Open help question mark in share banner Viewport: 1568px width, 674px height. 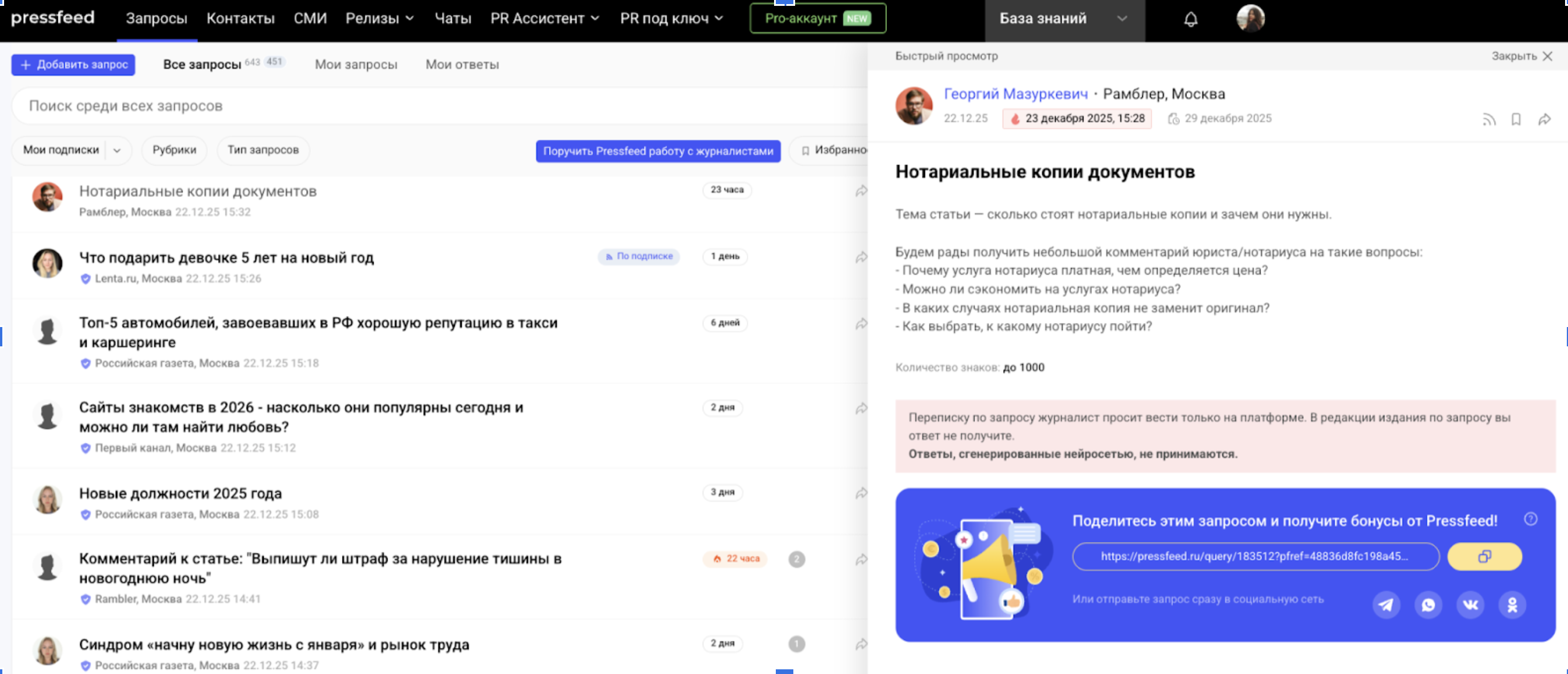(1530, 518)
